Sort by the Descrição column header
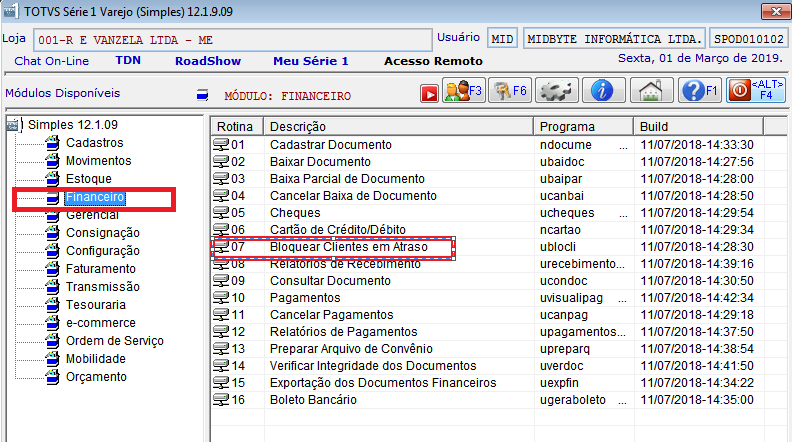The height and width of the screenshot is (442, 792). click(x=398, y=126)
